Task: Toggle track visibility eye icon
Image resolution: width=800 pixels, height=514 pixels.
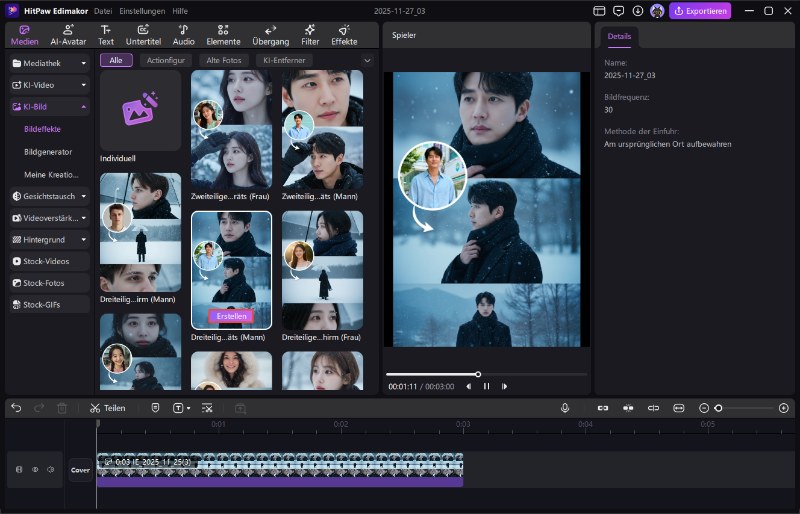Action: click(x=35, y=469)
